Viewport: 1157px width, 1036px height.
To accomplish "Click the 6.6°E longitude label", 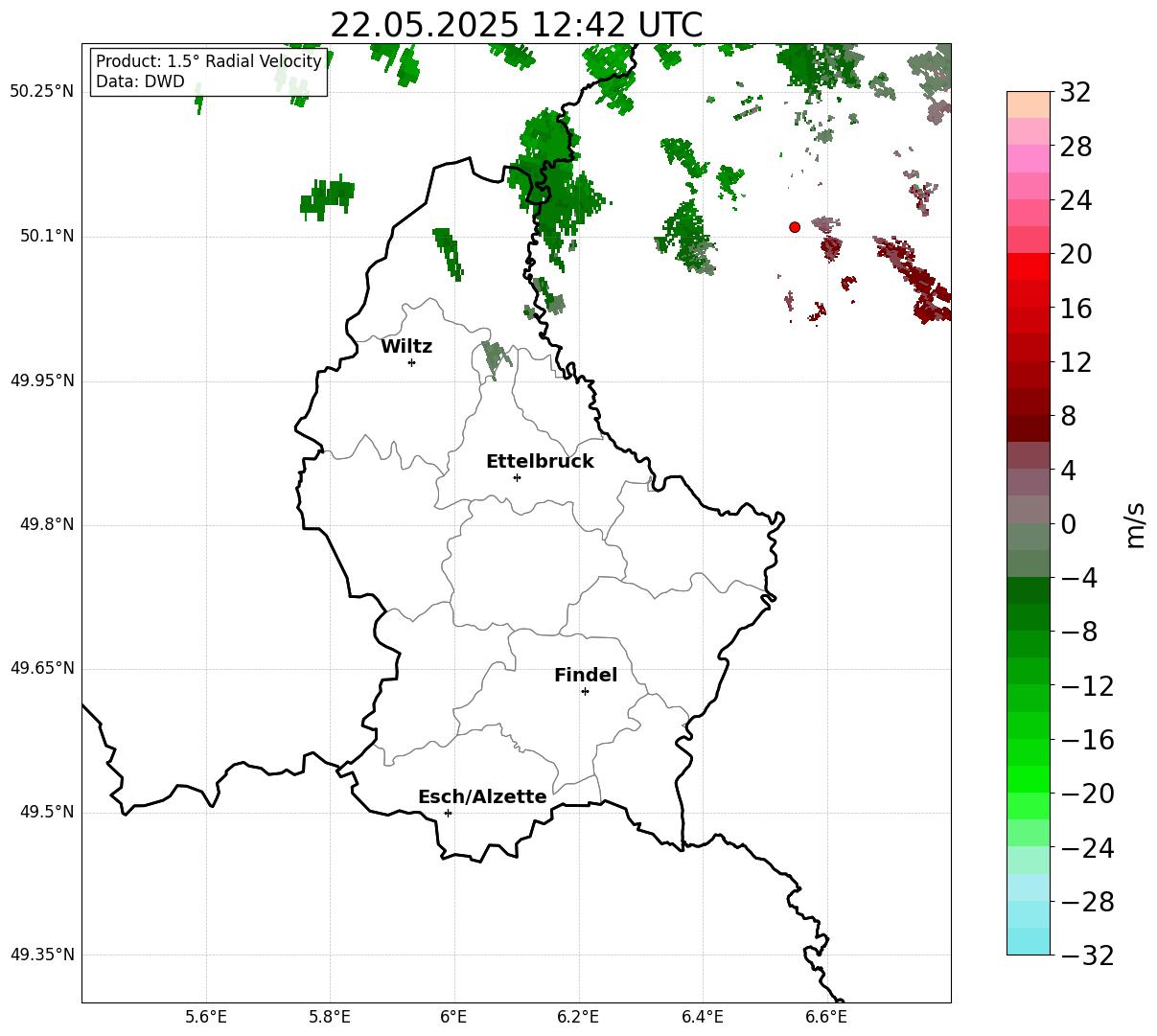I will point(826,1017).
